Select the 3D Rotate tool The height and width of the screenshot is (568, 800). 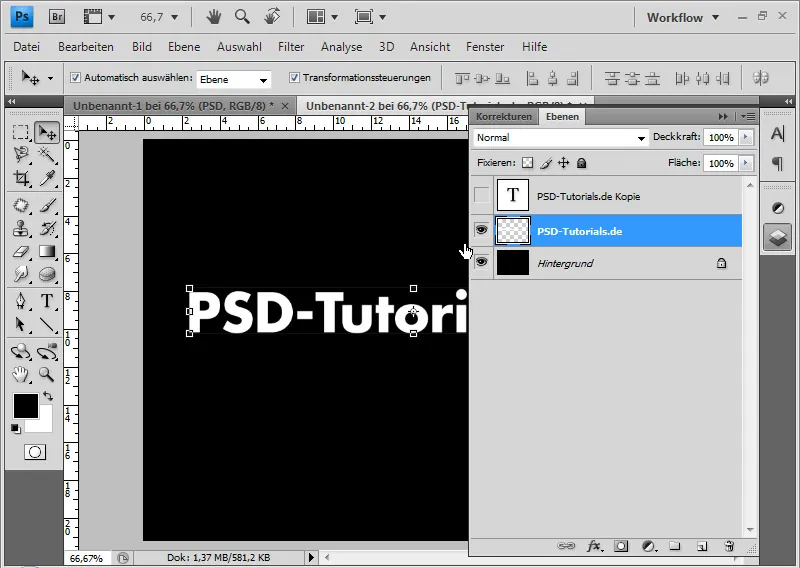click(x=21, y=352)
